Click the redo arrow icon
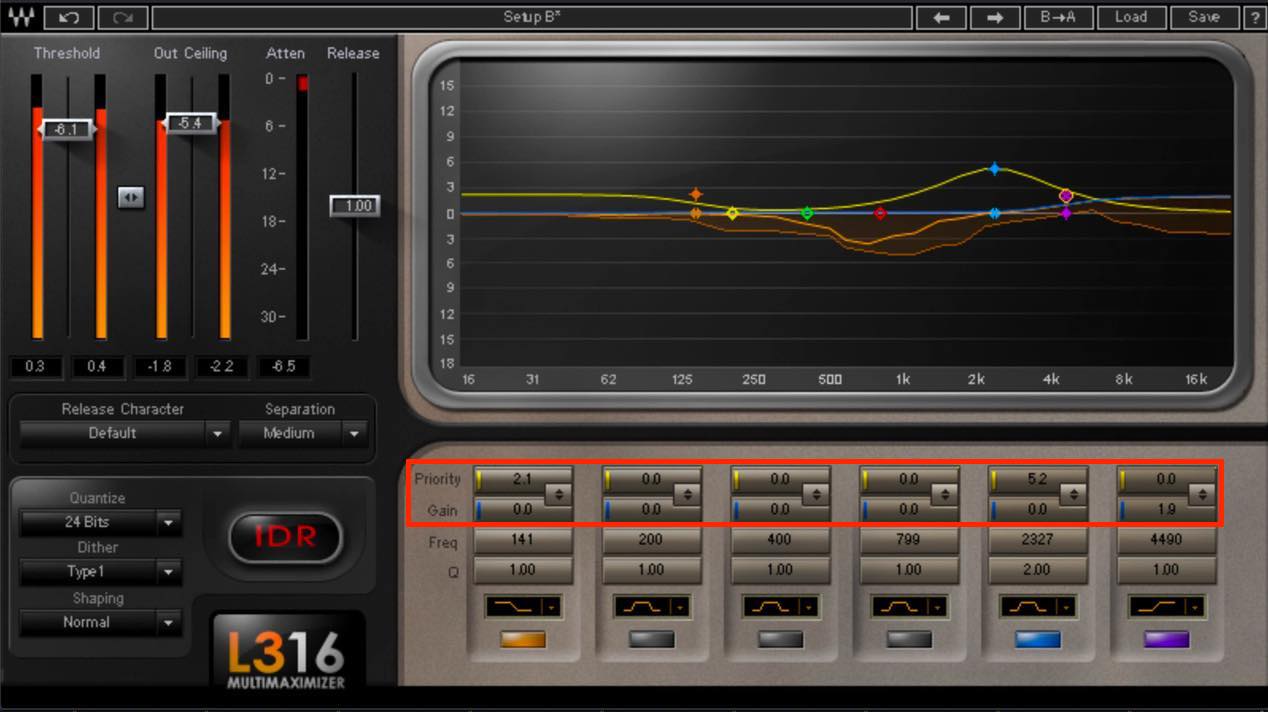1268x712 pixels. click(123, 17)
